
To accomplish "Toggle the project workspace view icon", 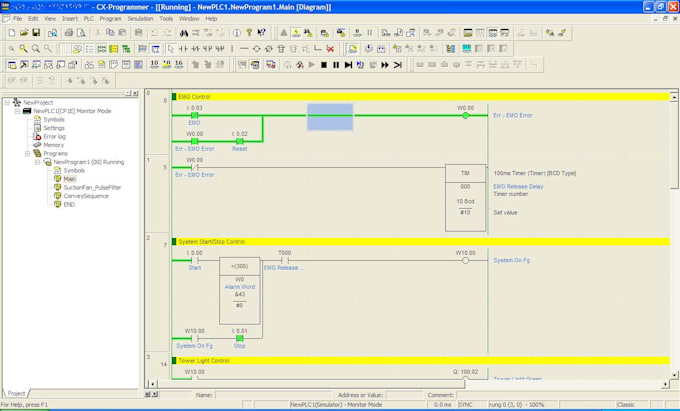I will pos(12,65).
